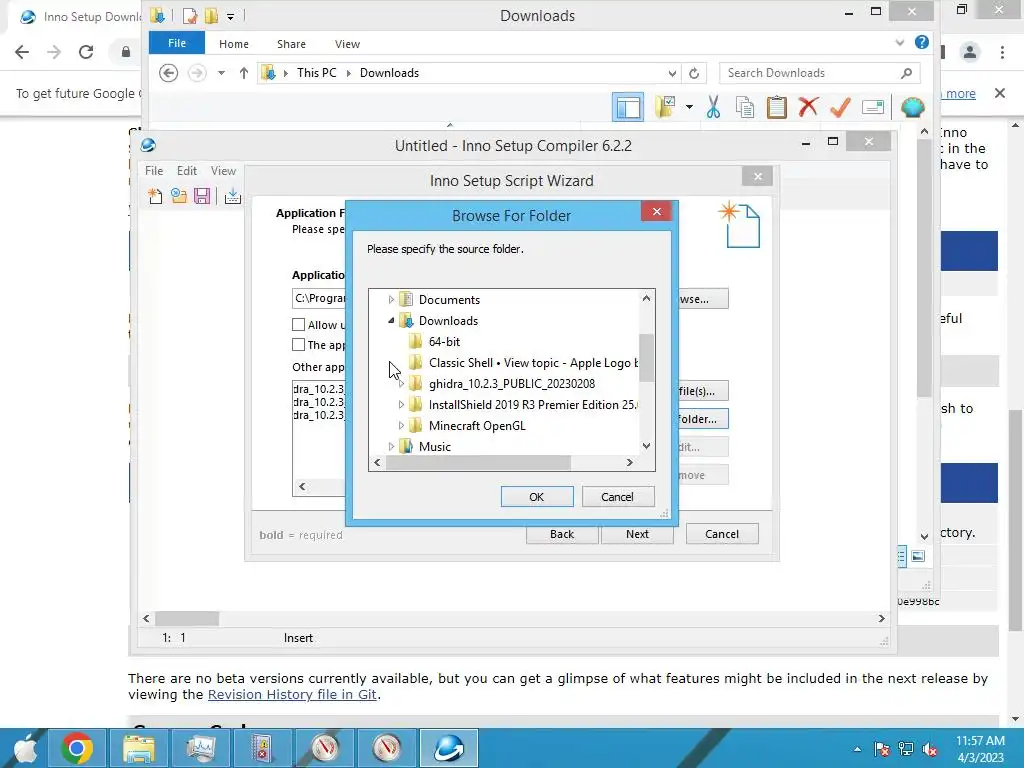Open the Explorer Share tab

tap(291, 44)
